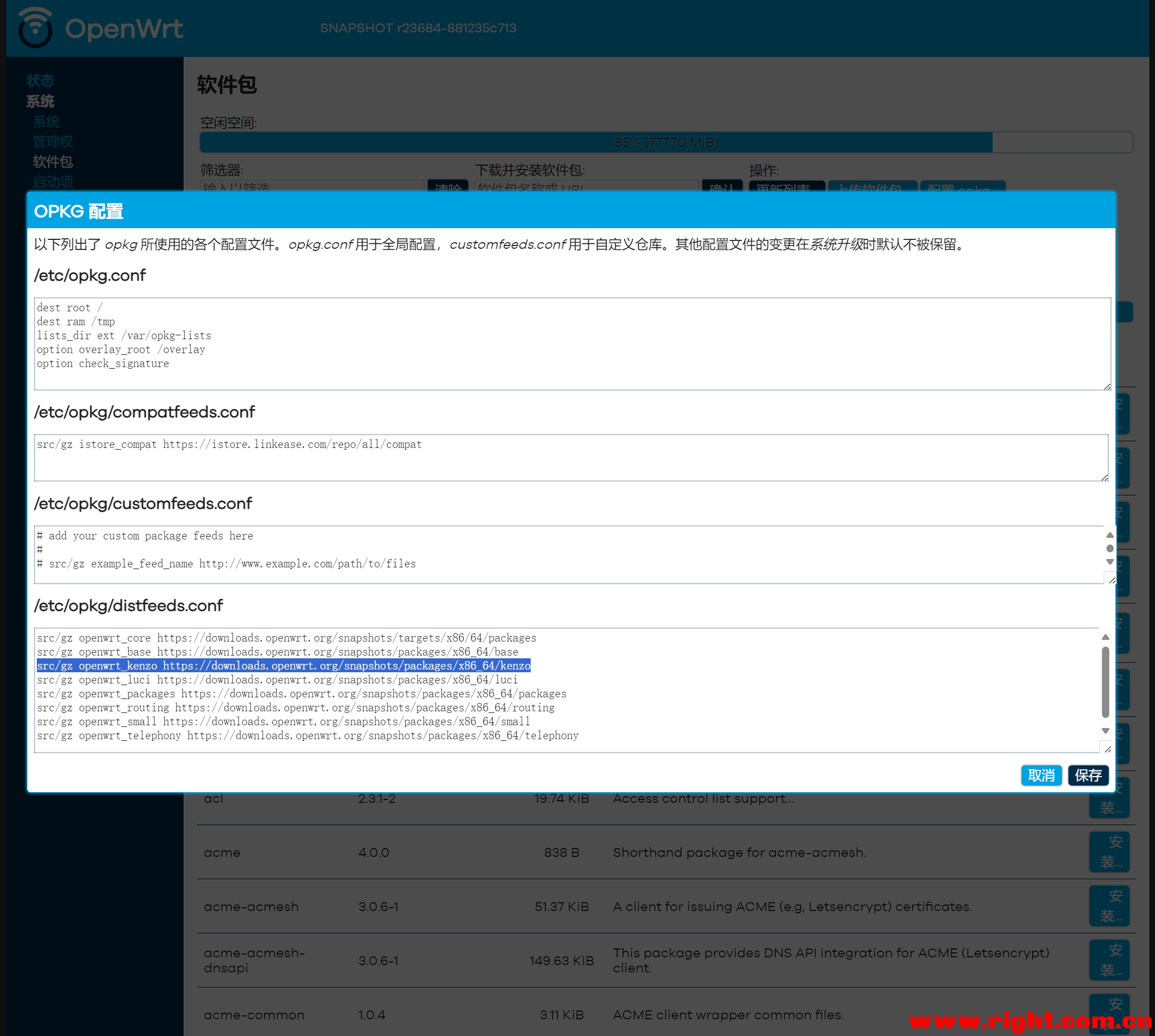Click the free space progress bar
This screenshot has height=1036, width=1155.
point(666,142)
